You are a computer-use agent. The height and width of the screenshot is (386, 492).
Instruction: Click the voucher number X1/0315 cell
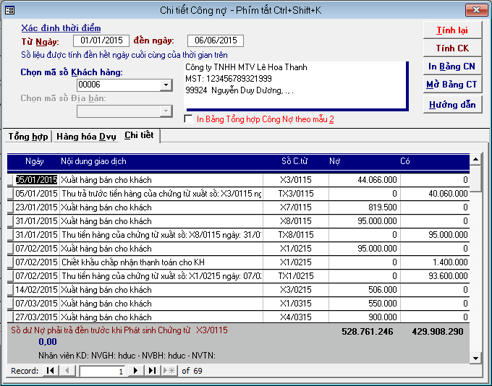(296, 303)
